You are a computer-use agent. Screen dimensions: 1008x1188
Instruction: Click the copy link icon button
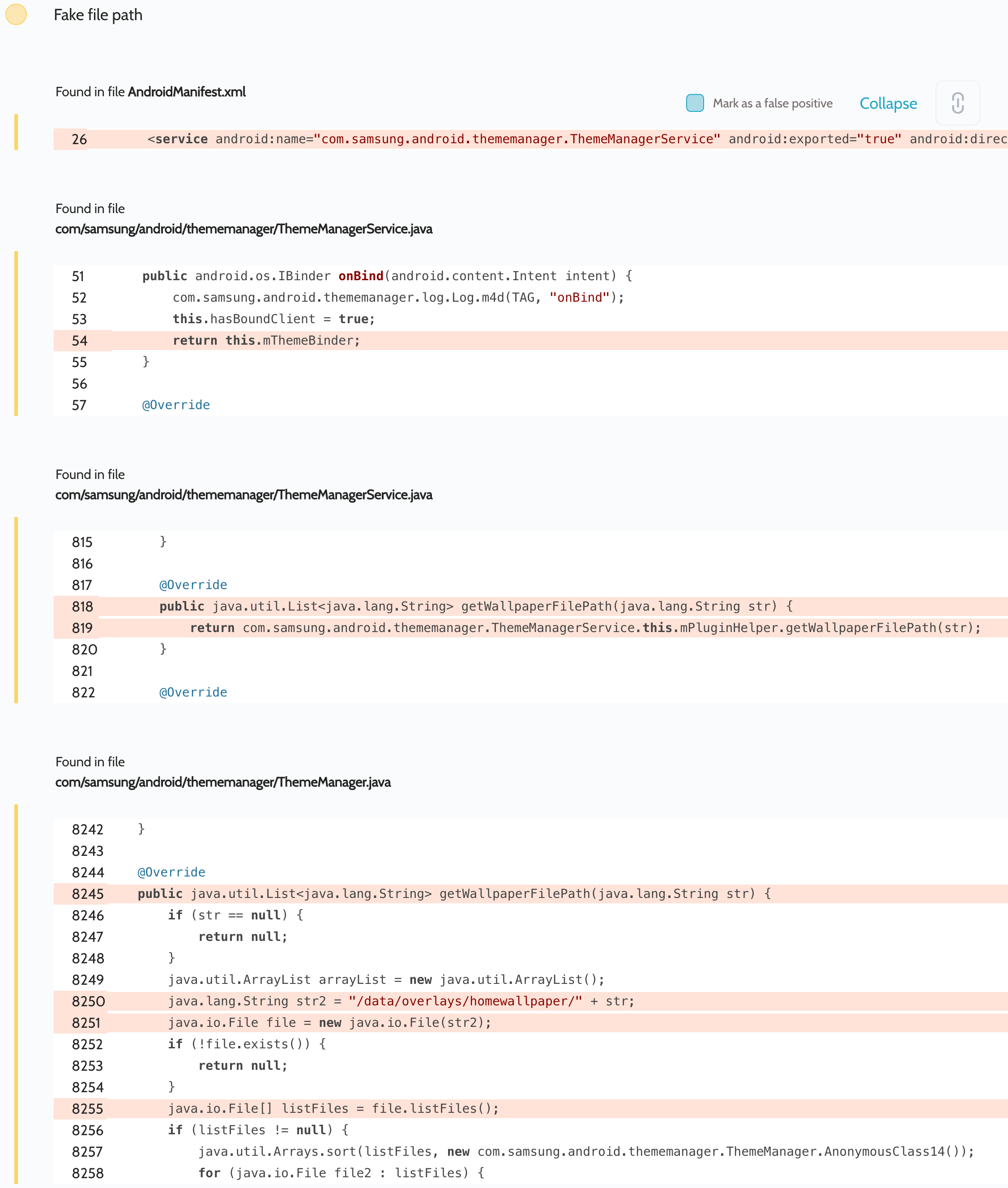coord(957,103)
